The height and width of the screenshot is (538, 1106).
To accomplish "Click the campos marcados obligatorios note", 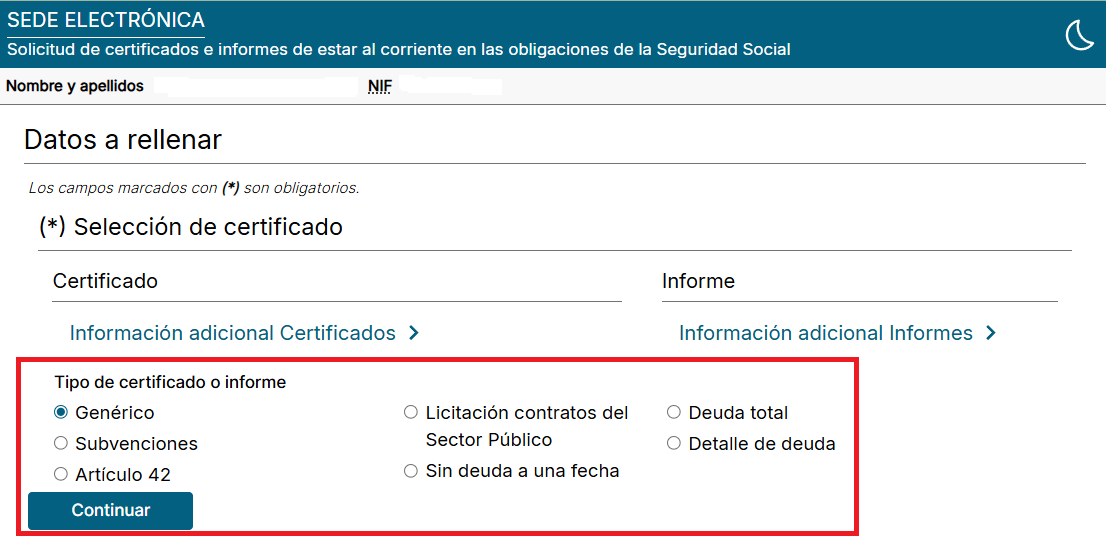I will (x=194, y=188).
